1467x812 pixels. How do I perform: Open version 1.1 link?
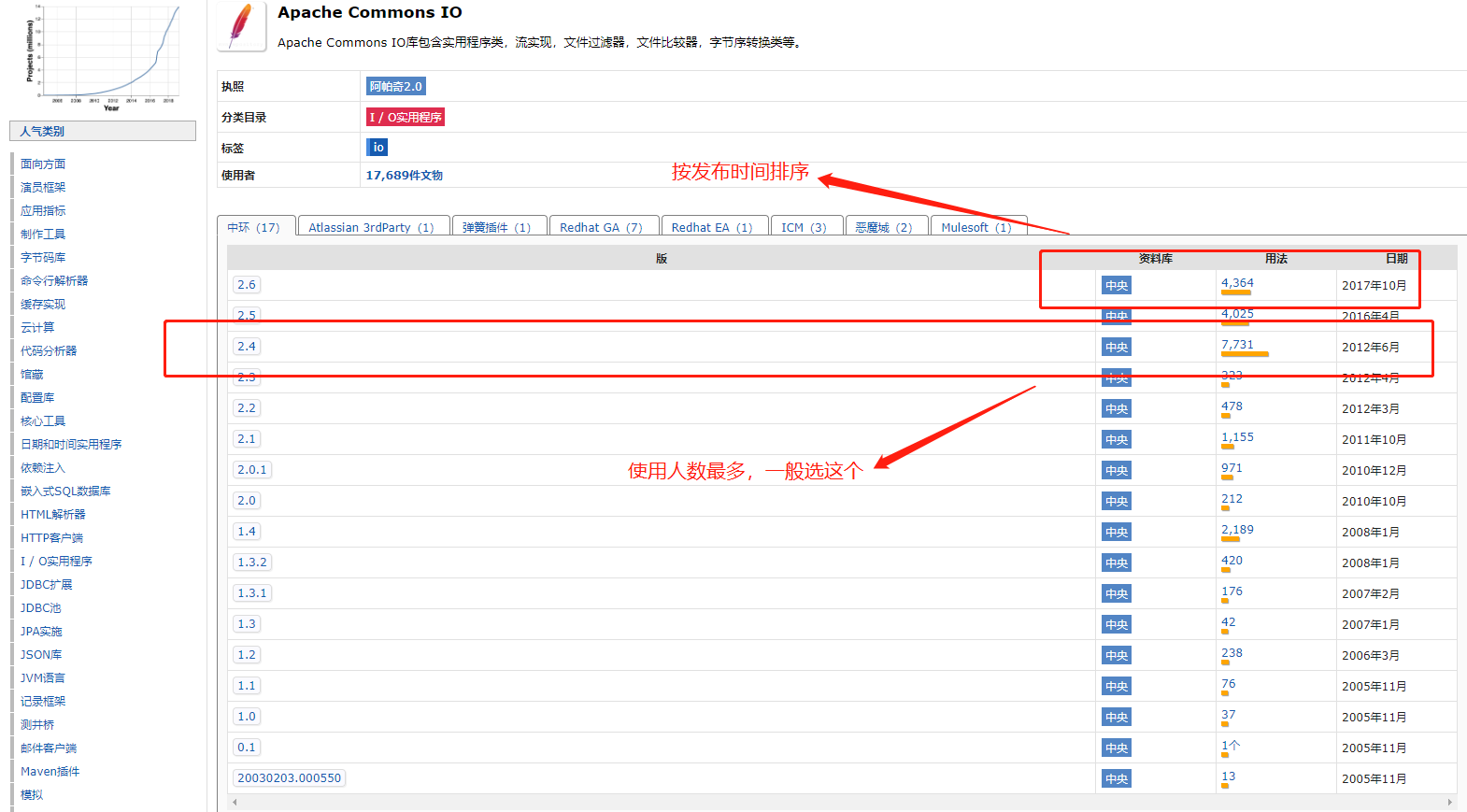point(247,686)
